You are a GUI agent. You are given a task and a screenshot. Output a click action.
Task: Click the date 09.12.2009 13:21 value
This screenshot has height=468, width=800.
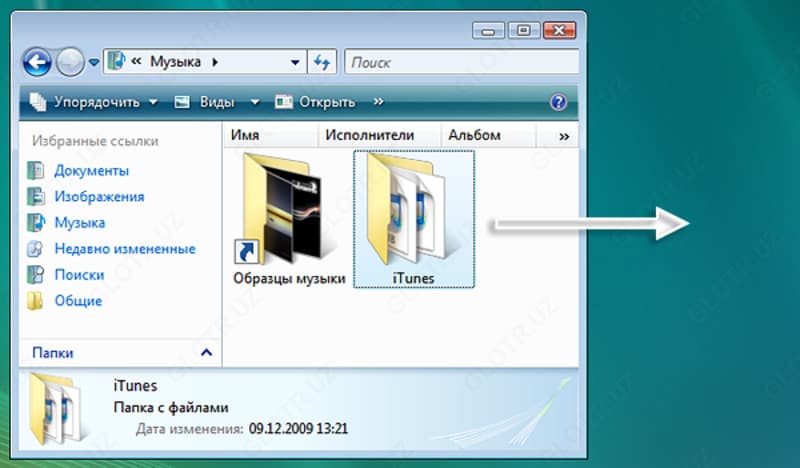[298, 428]
